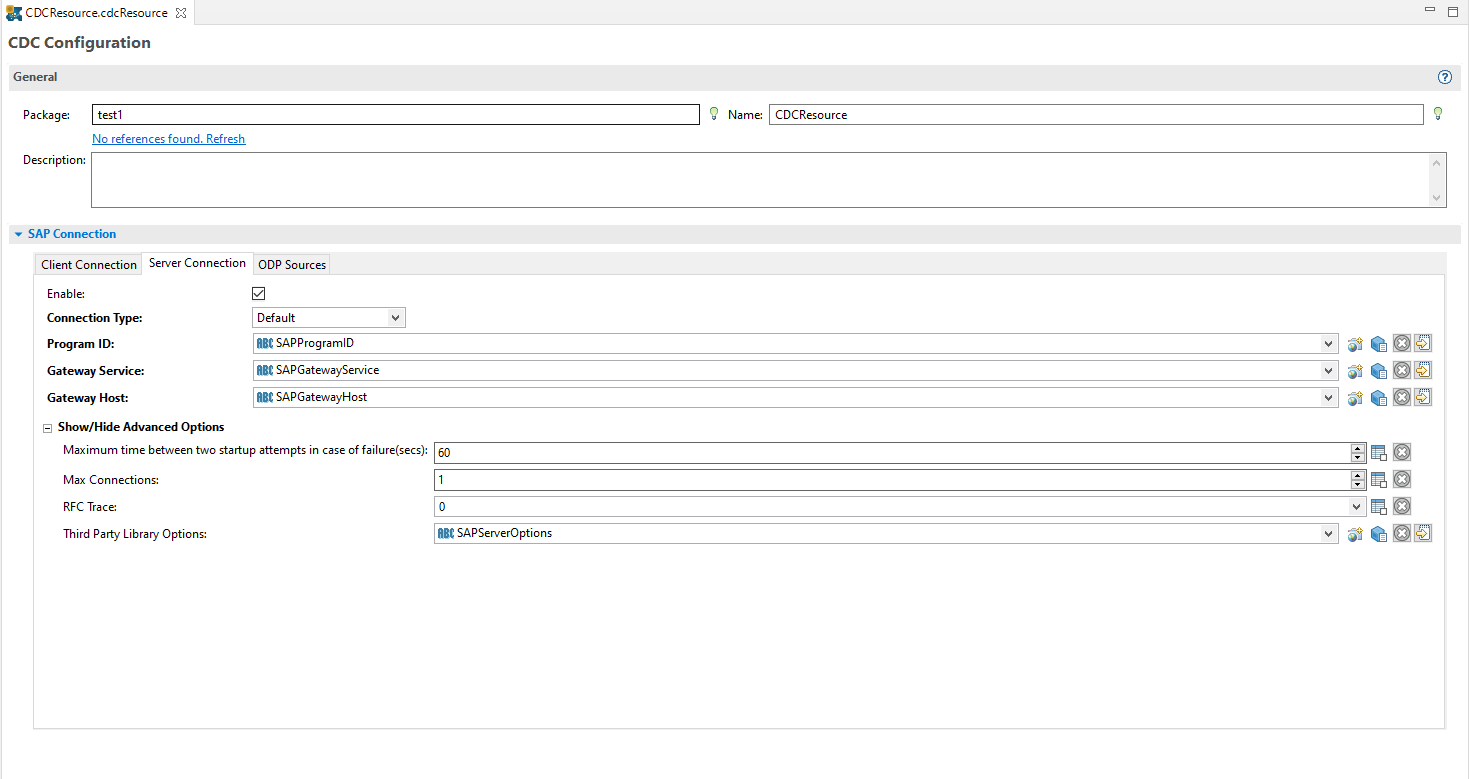This screenshot has width=1469, height=779.
Task: Clear the Program ID module property
Action: pyautogui.click(x=1402, y=344)
